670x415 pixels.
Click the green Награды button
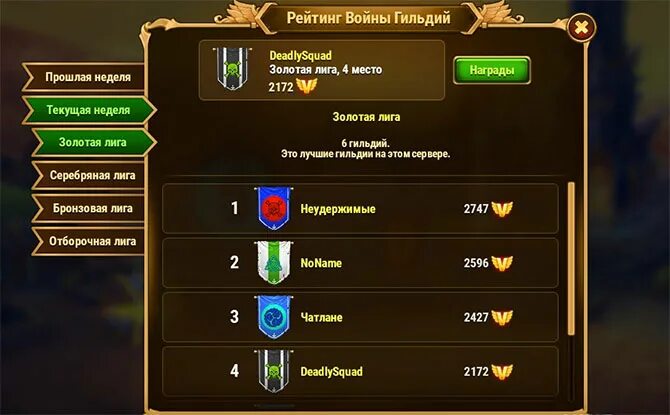pos(492,70)
